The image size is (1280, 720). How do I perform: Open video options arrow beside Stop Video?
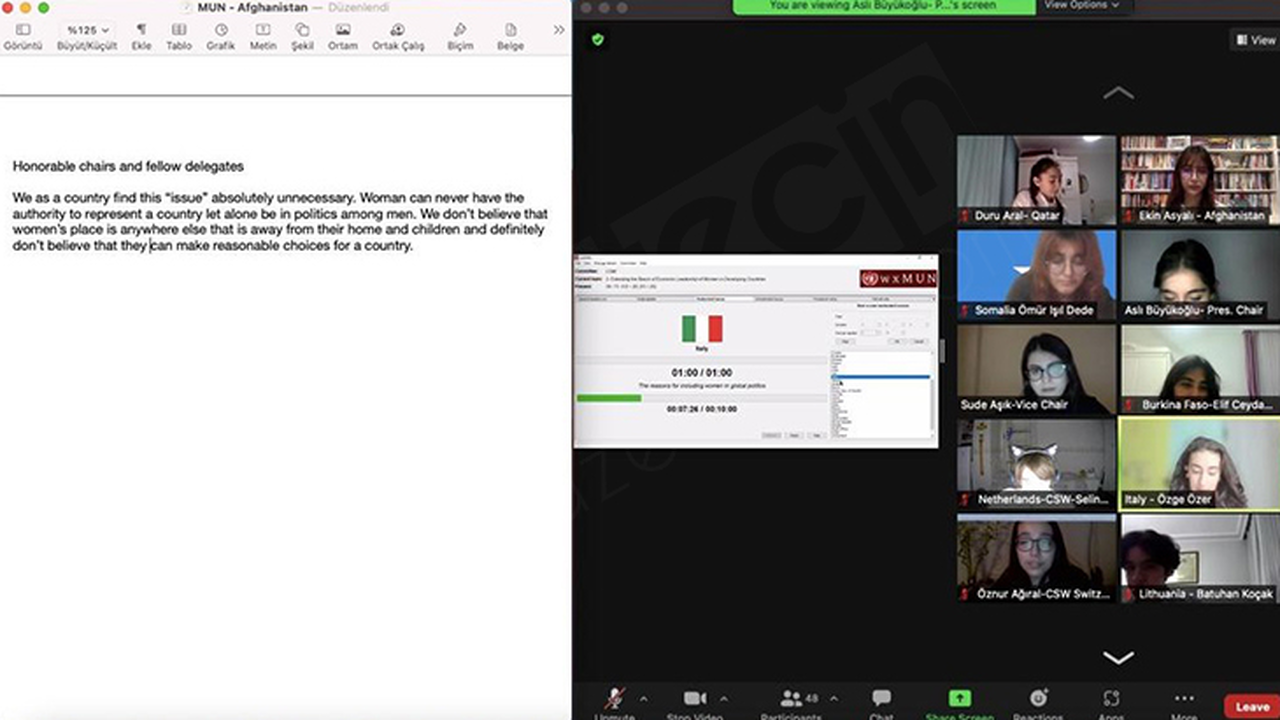pyautogui.click(x=724, y=698)
